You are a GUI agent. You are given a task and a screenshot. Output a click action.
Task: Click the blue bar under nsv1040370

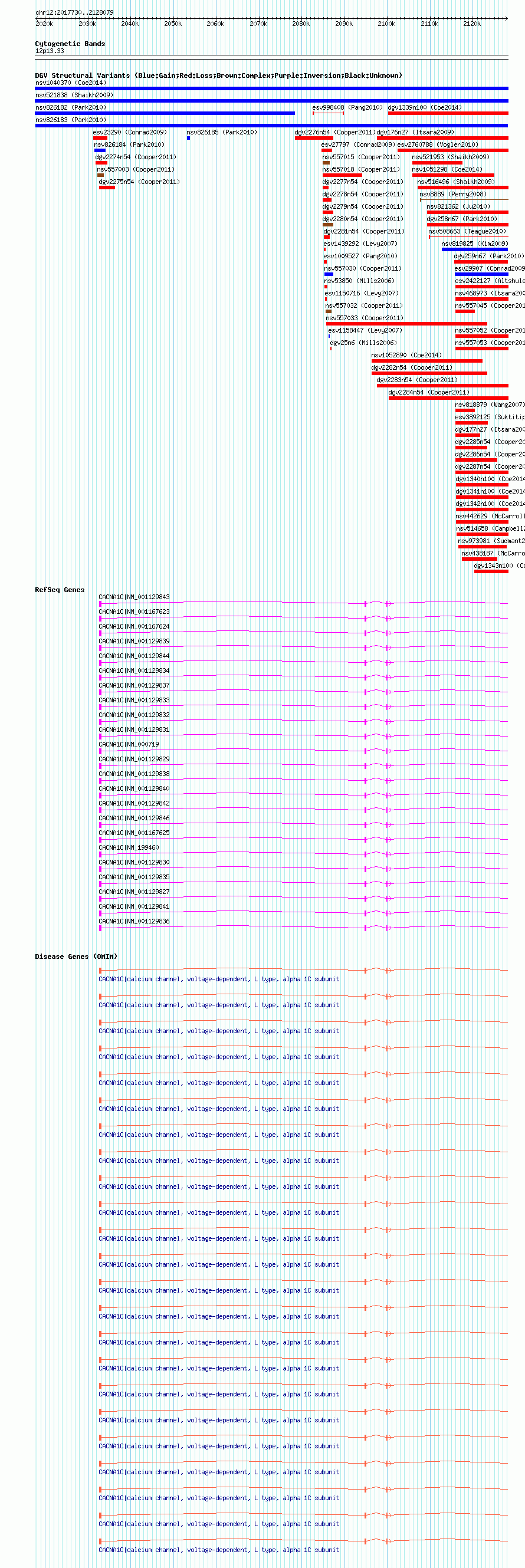[x=271, y=88]
